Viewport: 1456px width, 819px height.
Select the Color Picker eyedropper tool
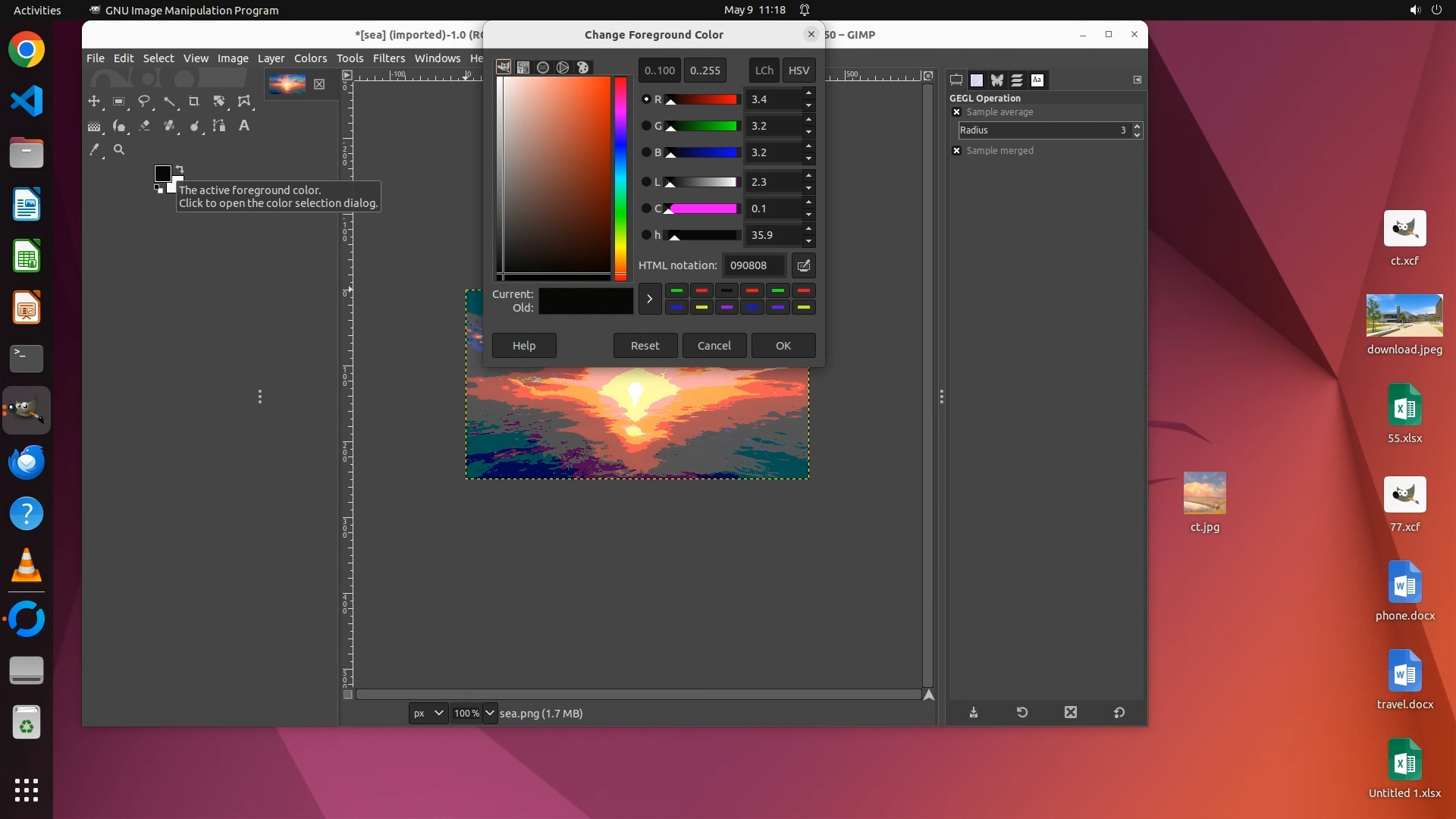94,150
